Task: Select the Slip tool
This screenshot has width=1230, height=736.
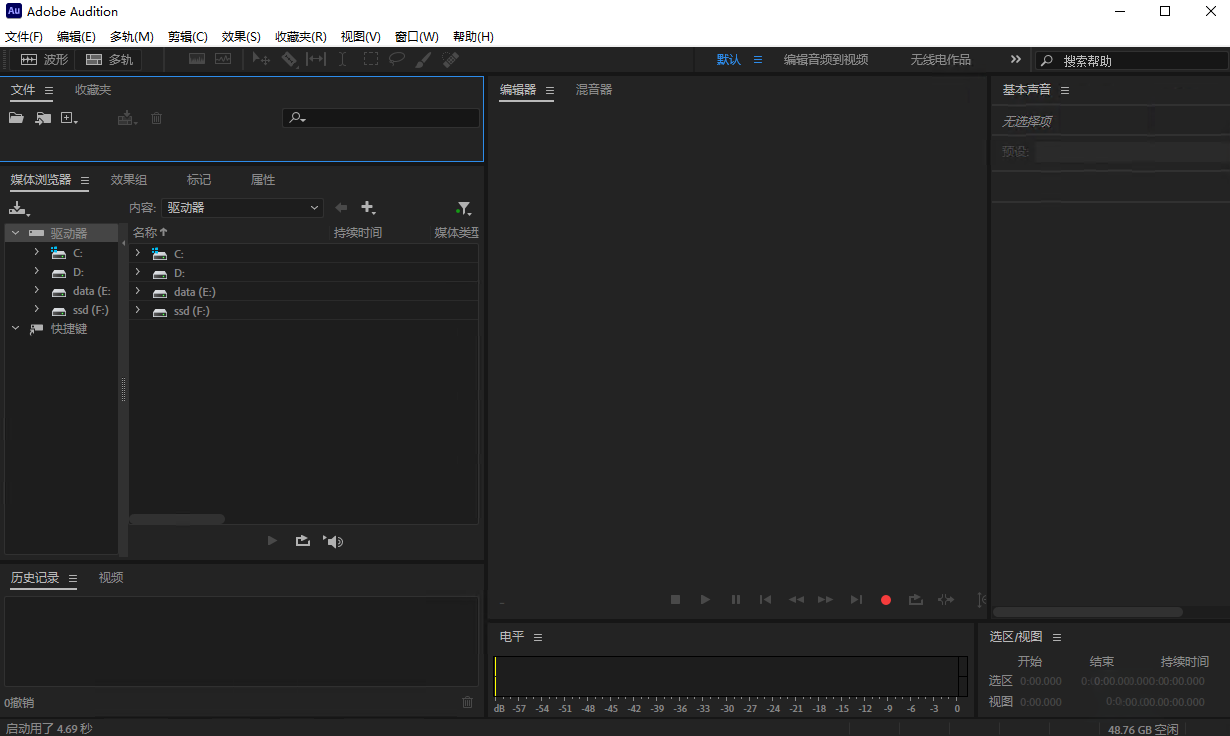Action: point(316,60)
